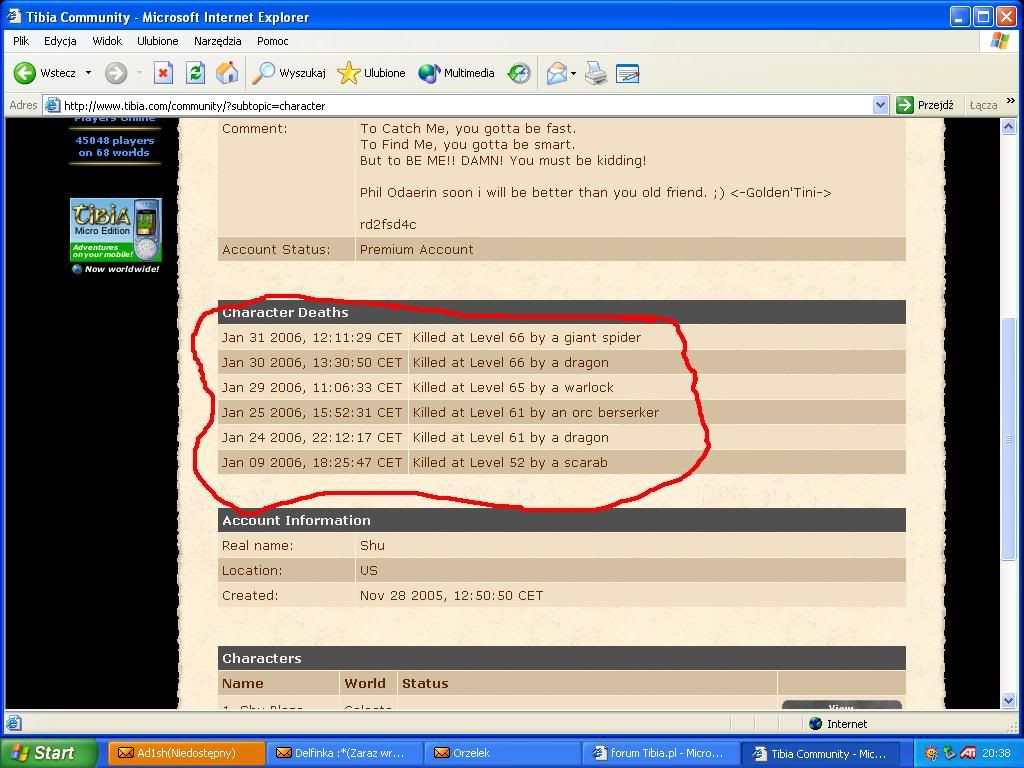Click the second system tray icon
The width and height of the screenshot is (1024, 768).
click(950, 753)
